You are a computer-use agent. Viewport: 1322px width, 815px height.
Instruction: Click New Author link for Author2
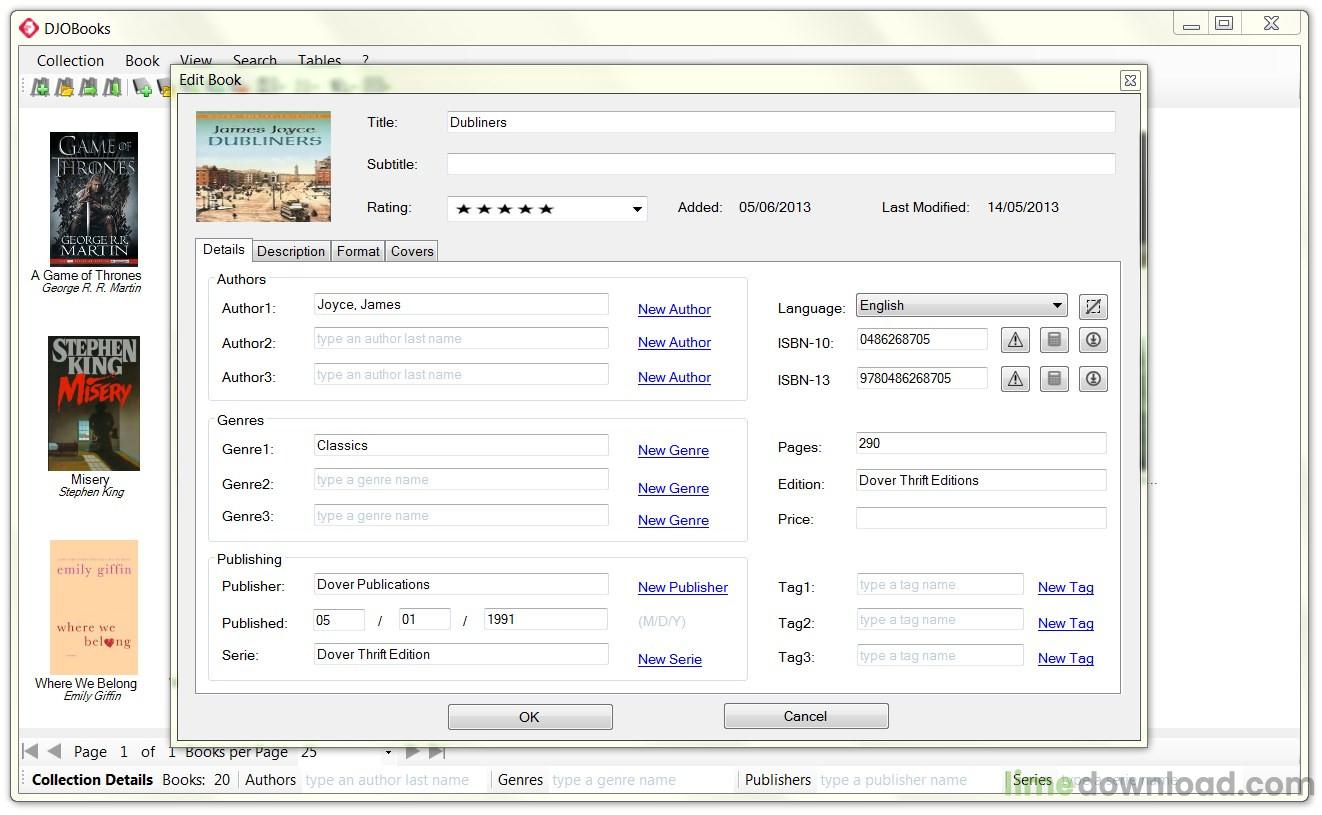(674, 342)
